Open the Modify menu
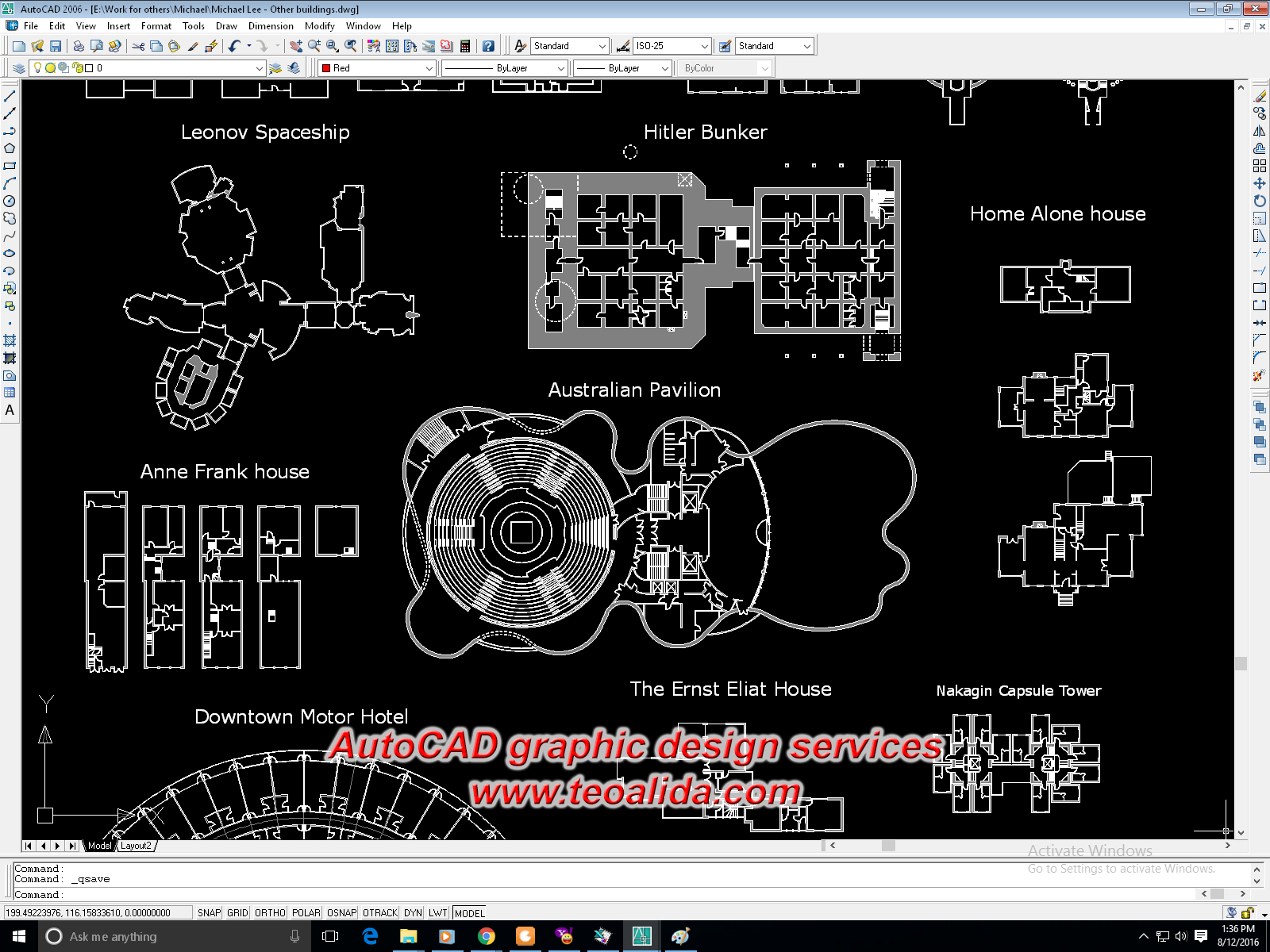Screen dimensions: 1270x952 click(x=320, y=26)
